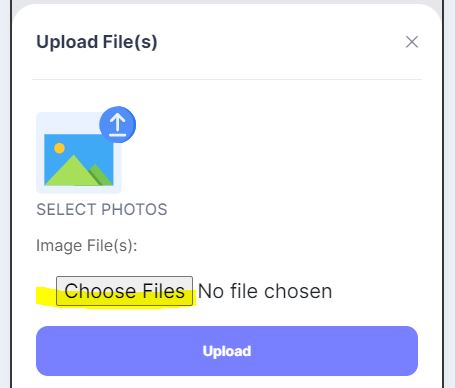Select the landscape photo picture icon
455x388 pixels.
tap(79, 160)
